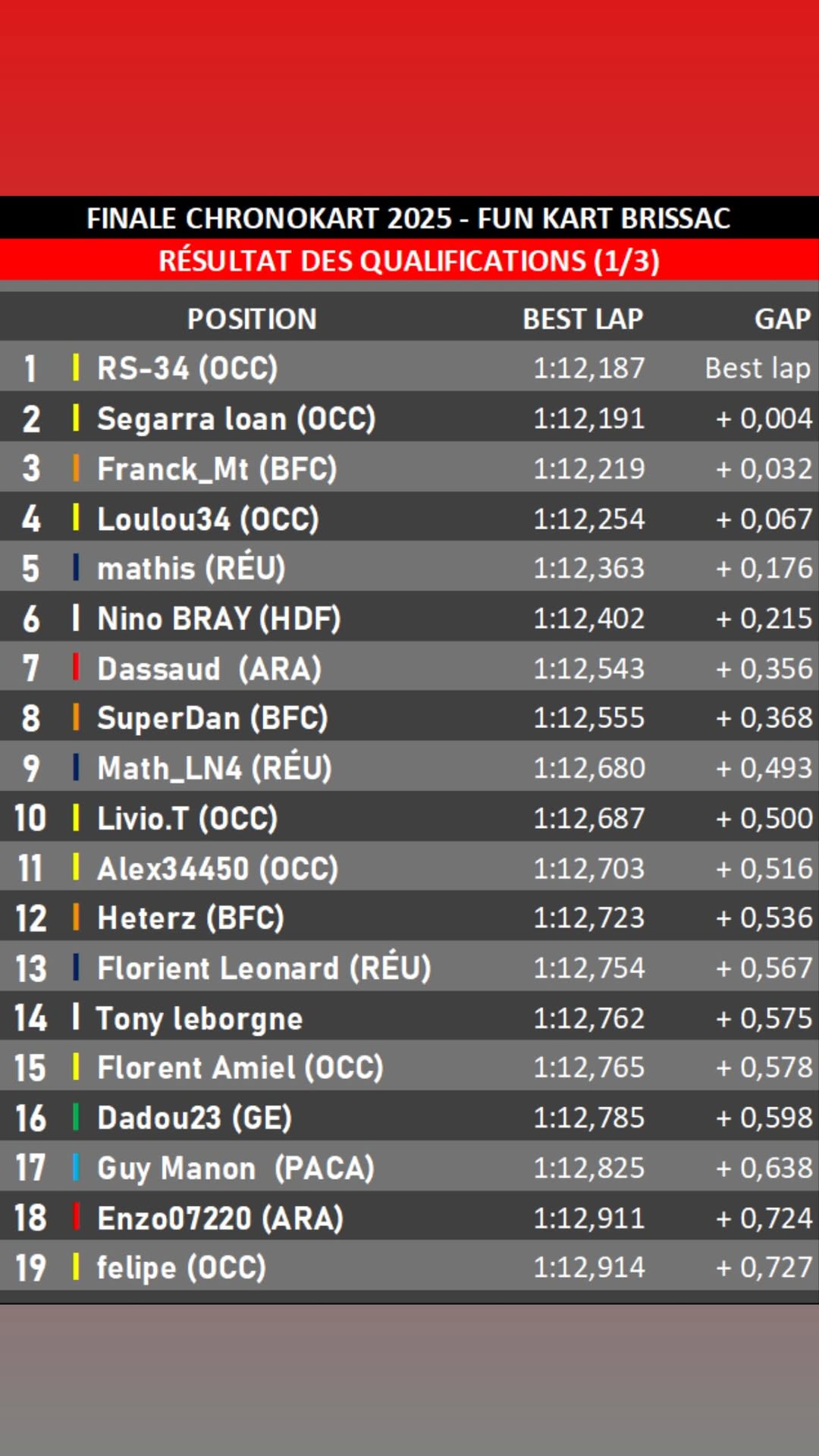The height and width of the screenshot is (1456, 819).
Task: Select driver name Nino BRAY (HDF)
Action: tap(219, 619)
